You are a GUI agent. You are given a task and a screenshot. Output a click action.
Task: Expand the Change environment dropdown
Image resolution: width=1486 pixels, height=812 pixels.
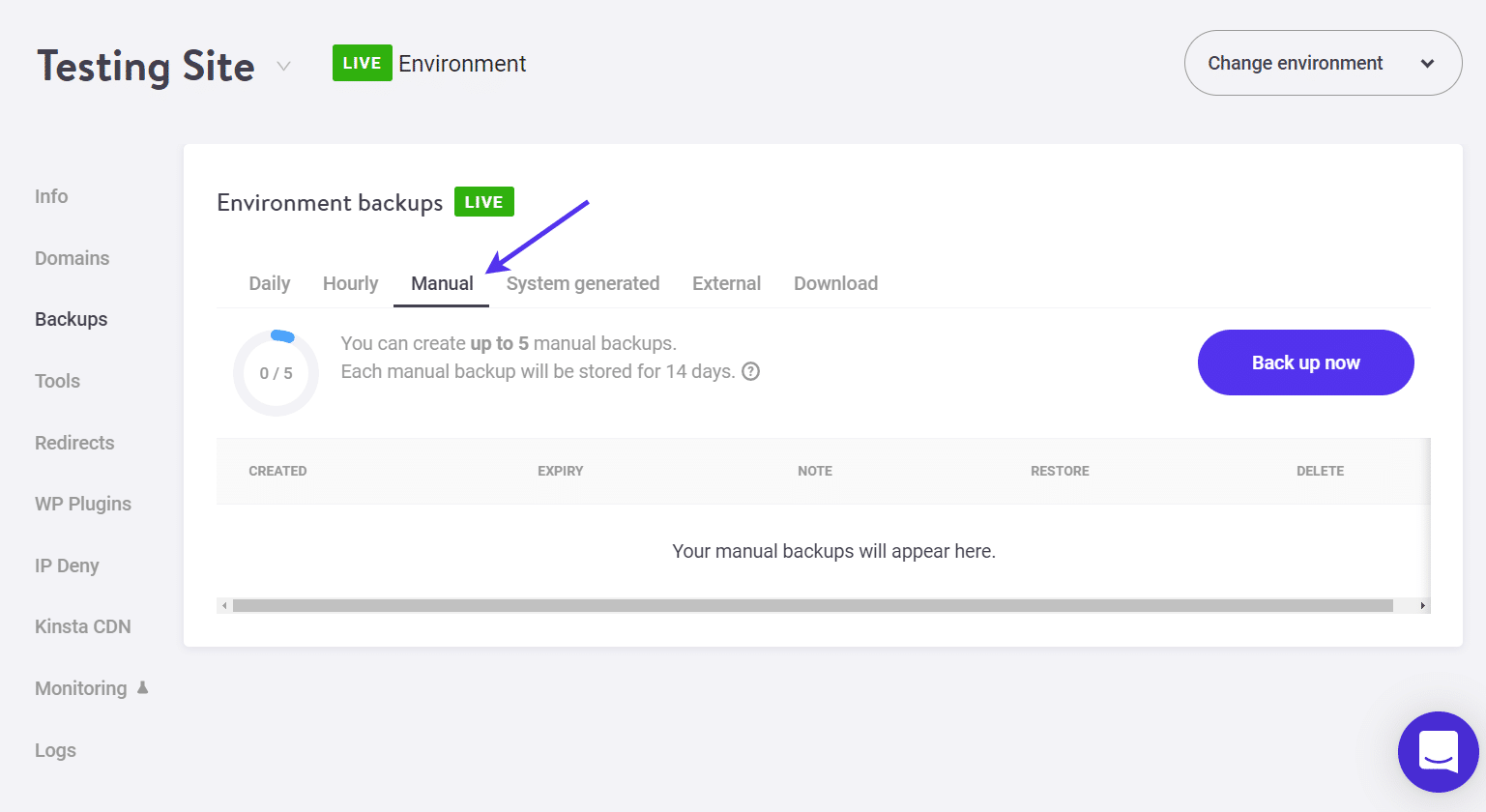(x=1322, y=63)
